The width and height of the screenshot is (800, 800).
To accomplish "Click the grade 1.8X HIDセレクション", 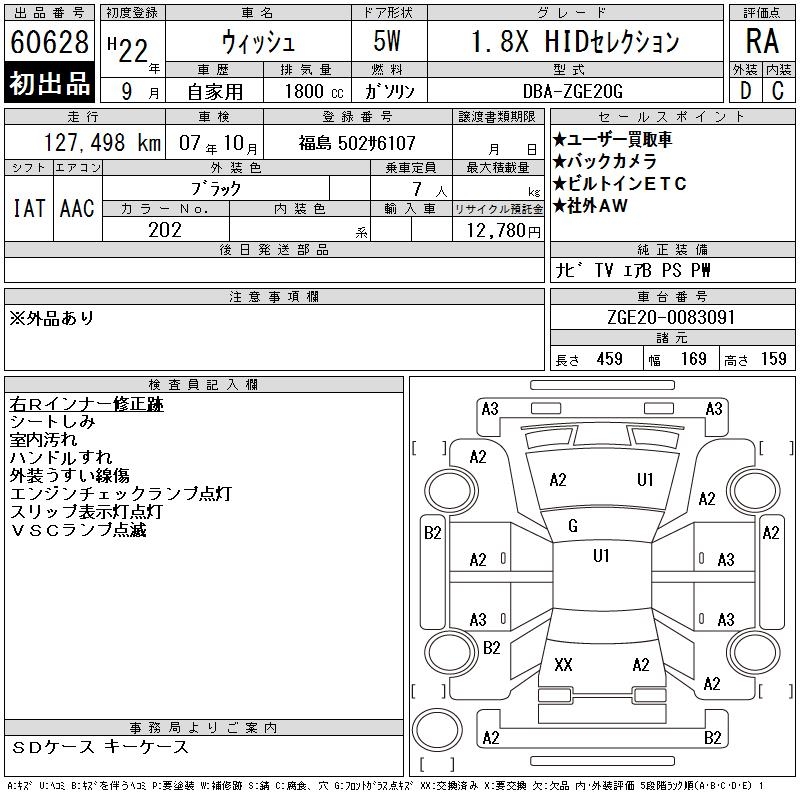I will pyautogui.click(x=575, y=41).
